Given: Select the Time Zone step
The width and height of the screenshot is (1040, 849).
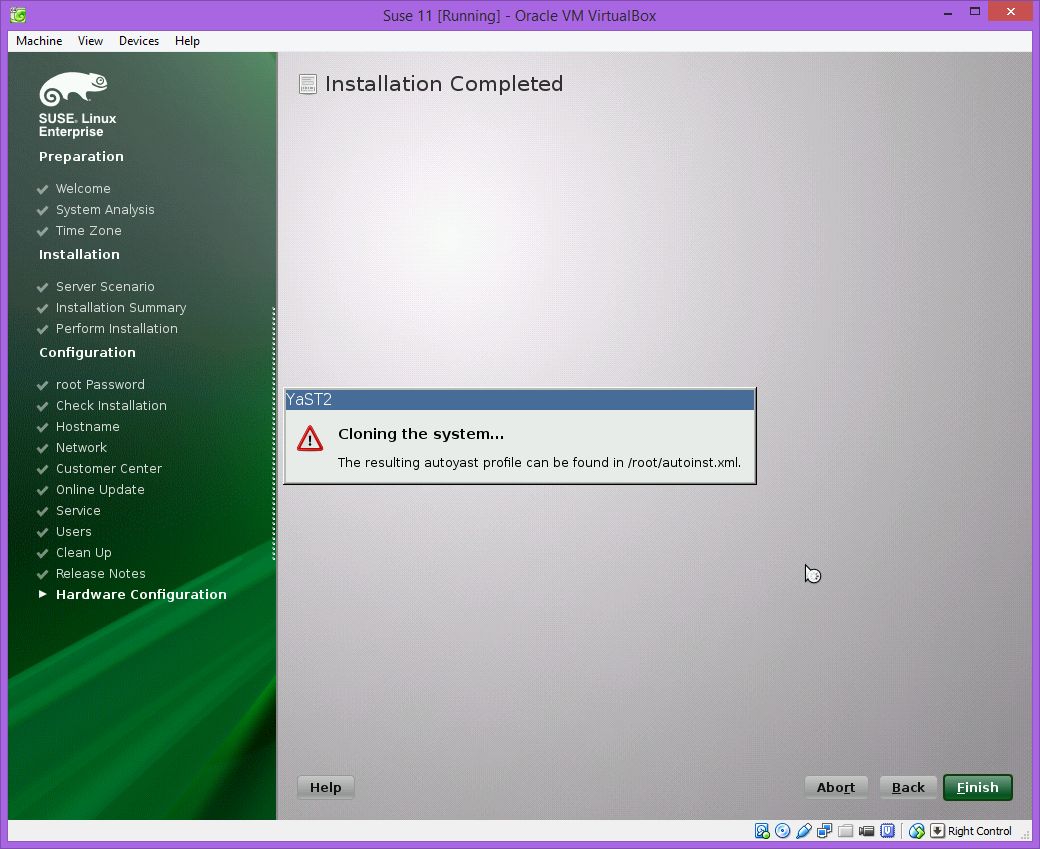Looking at the screenshot, I should point(88,231).
